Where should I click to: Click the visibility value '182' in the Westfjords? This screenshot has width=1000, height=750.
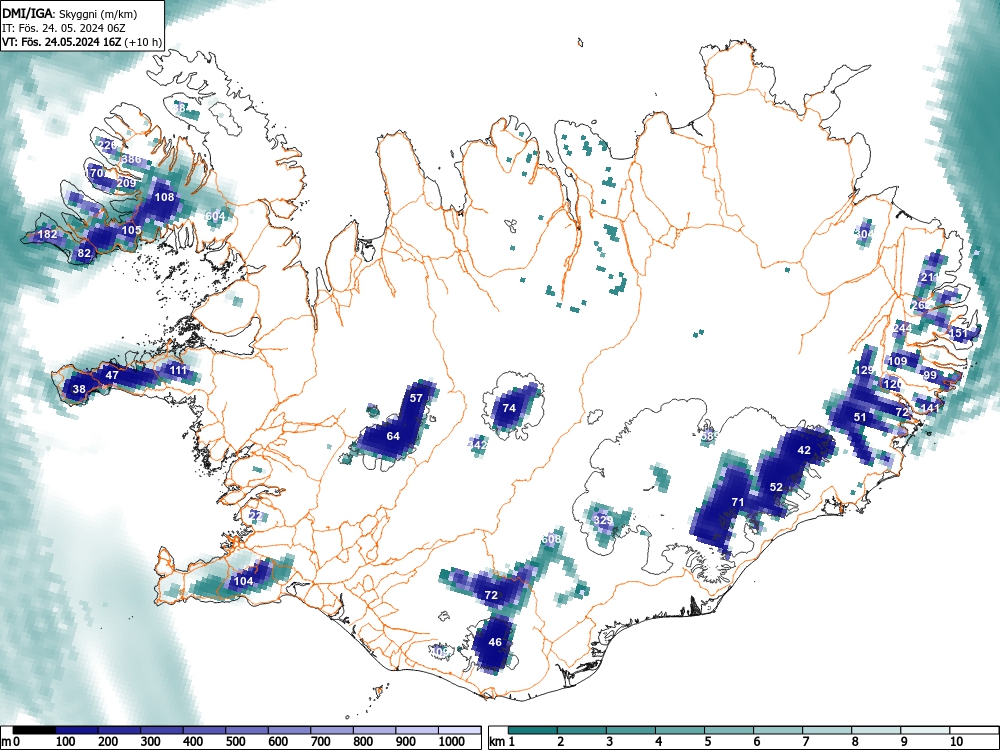click(x=48, y=235)
